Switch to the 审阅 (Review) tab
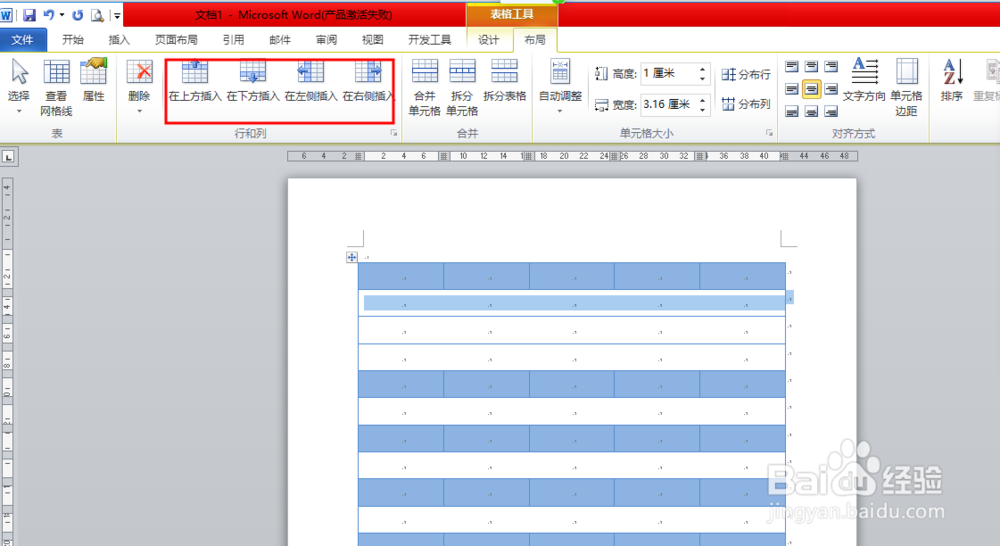 pos(327,40)
